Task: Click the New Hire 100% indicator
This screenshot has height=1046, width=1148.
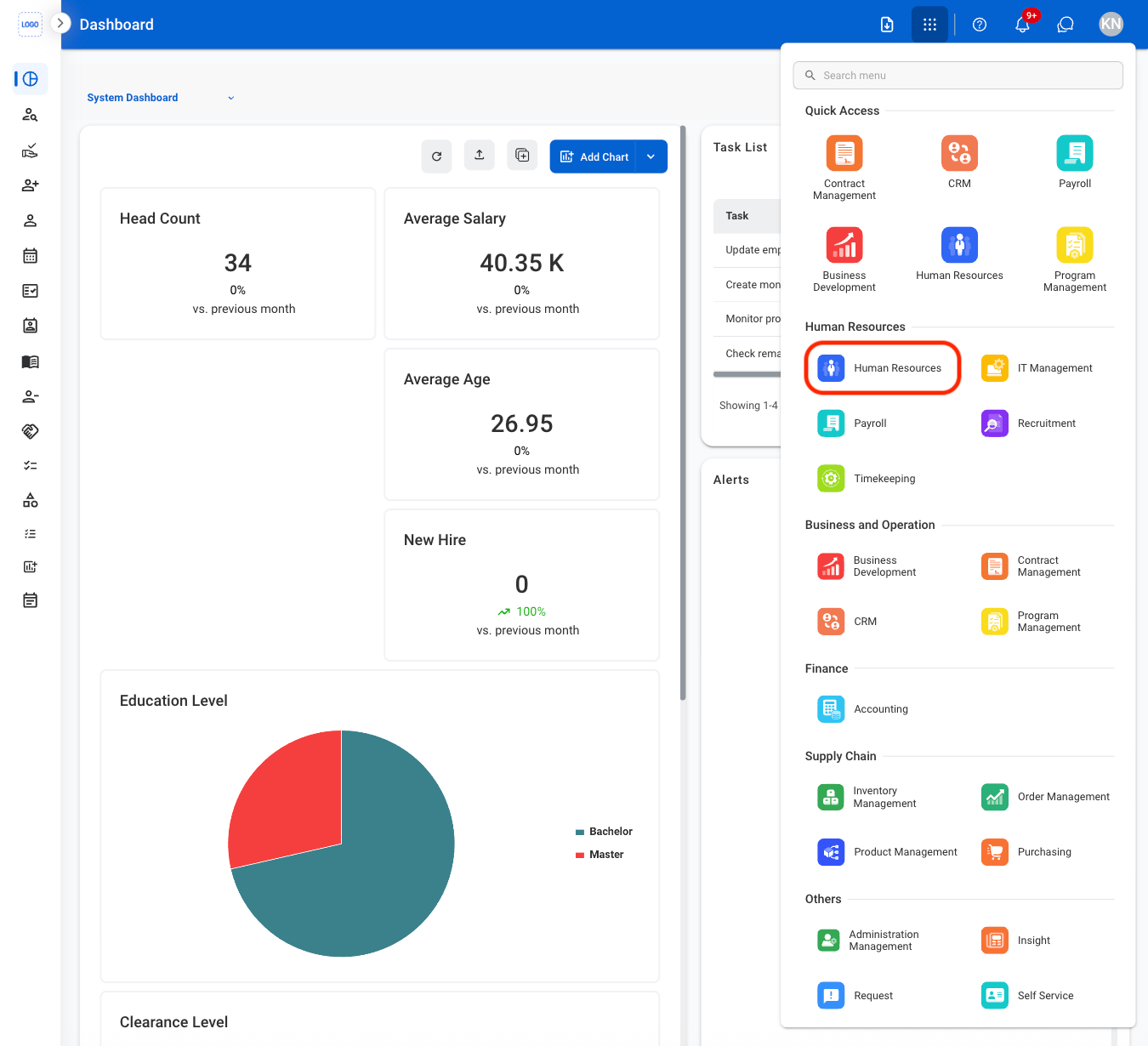Action: [522, 611]
